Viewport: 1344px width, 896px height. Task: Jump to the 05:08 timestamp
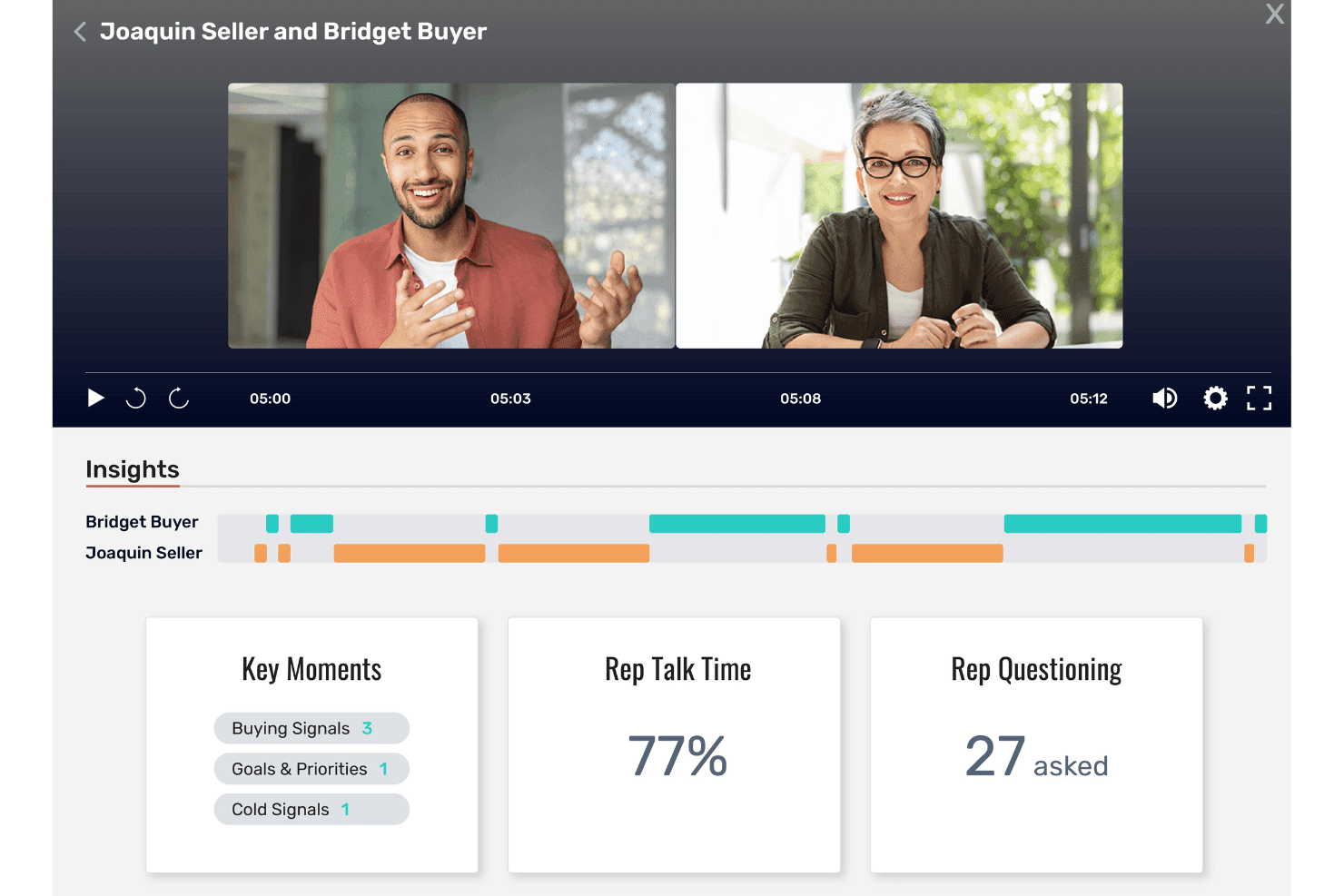(x=800, y=399)
